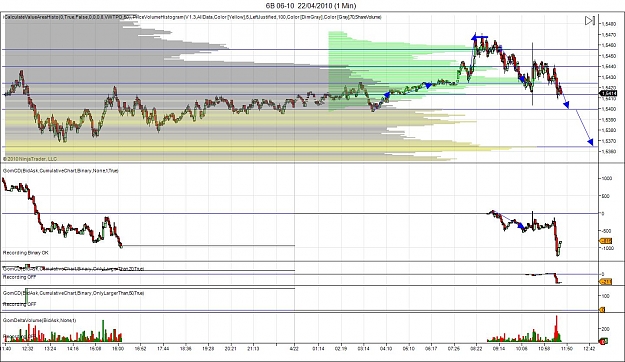
Task: Click the 11:50 time axis label
Action: [x=566, y=348]
